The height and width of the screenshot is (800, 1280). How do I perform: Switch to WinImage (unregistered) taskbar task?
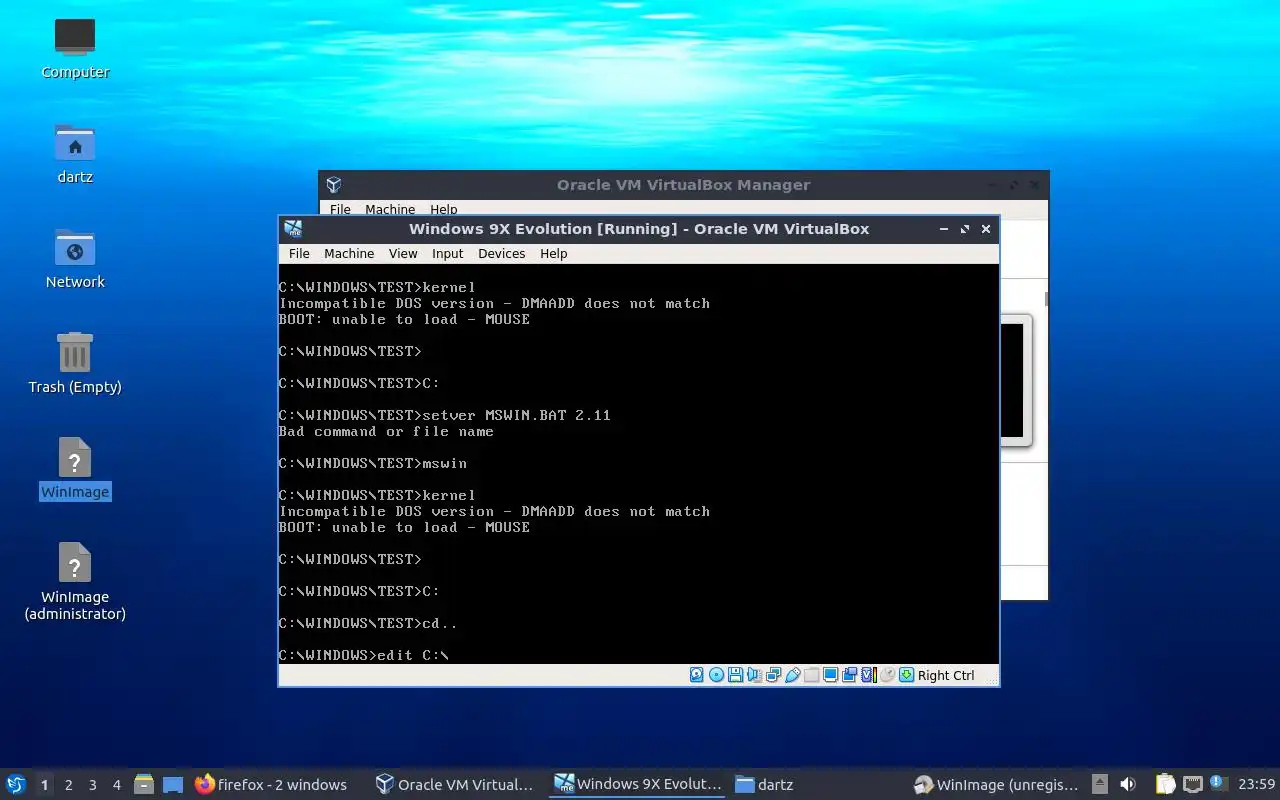(x=996, y=784)
